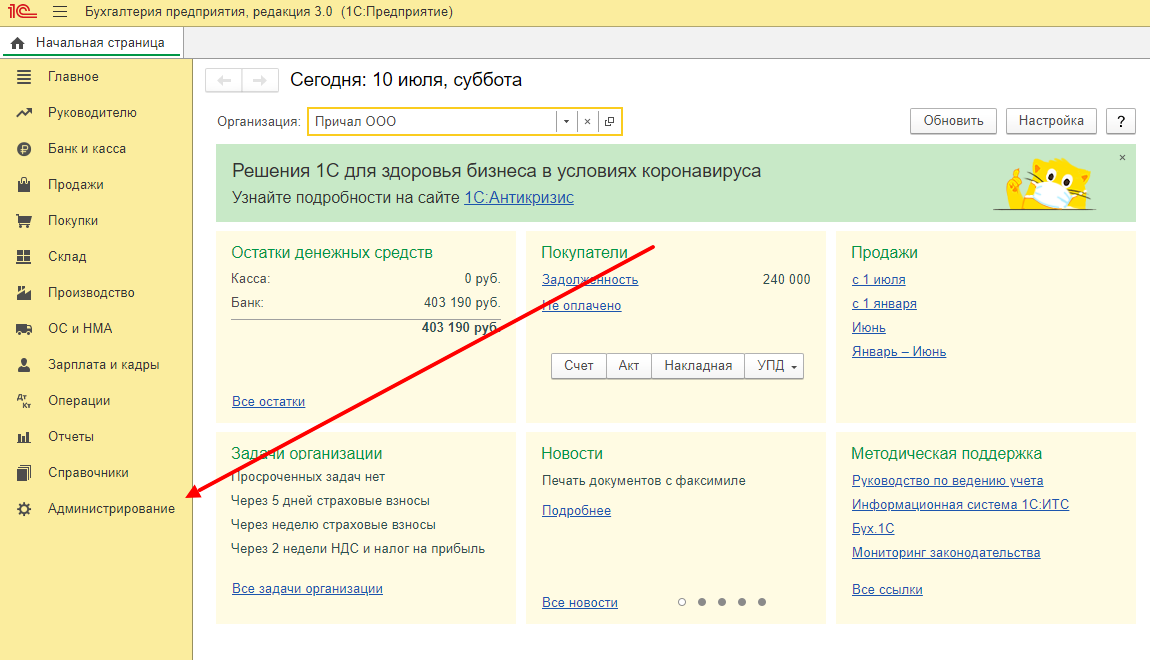Click the Продажи shopping bag icon

coord(24,185)
